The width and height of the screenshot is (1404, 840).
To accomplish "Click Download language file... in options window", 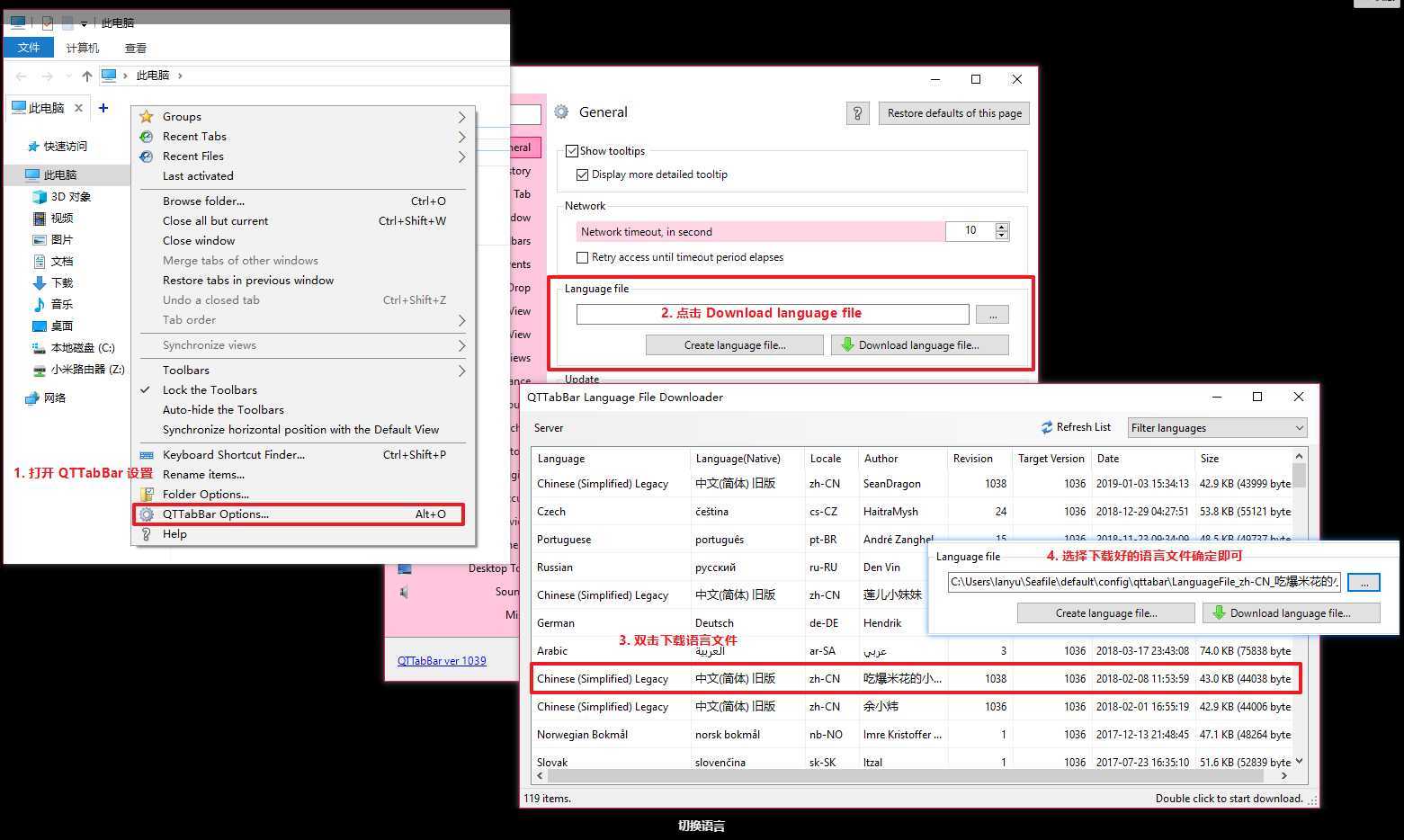I will tap(919, 345).
